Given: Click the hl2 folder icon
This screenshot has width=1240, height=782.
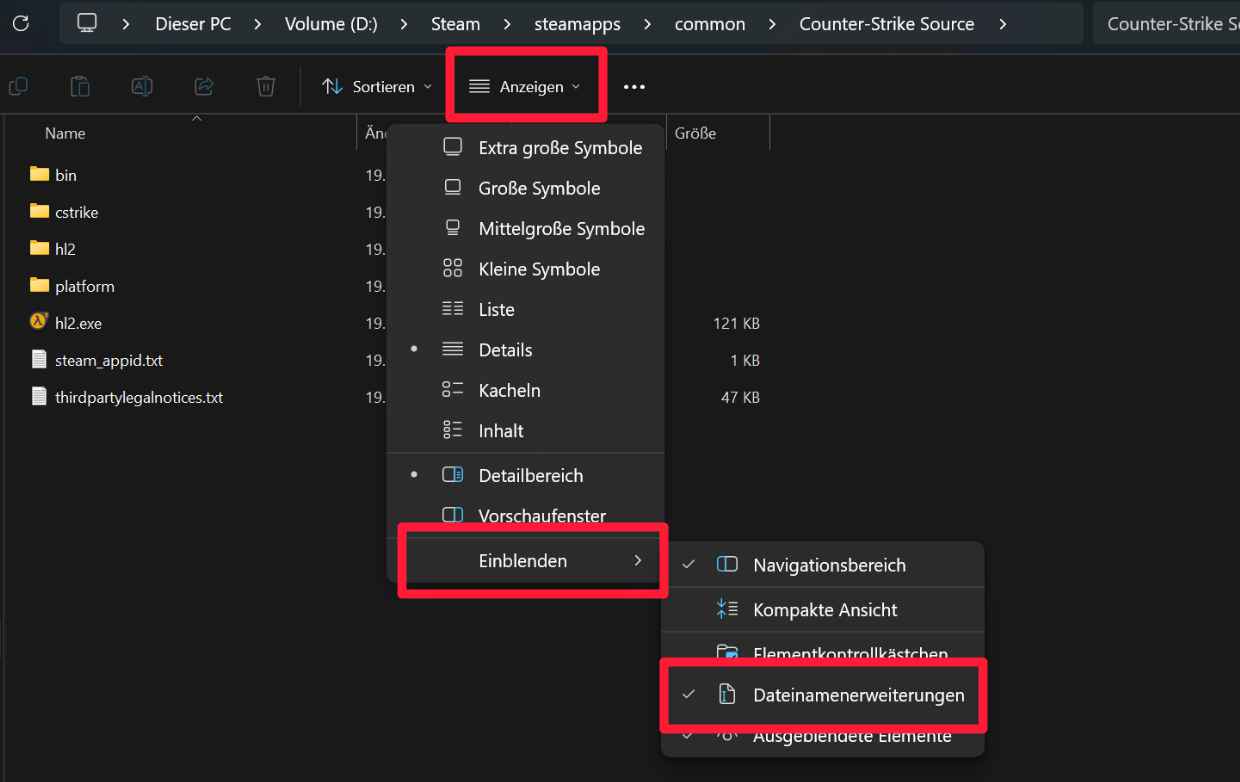Looking at the screenshot, I should point(39,248).
